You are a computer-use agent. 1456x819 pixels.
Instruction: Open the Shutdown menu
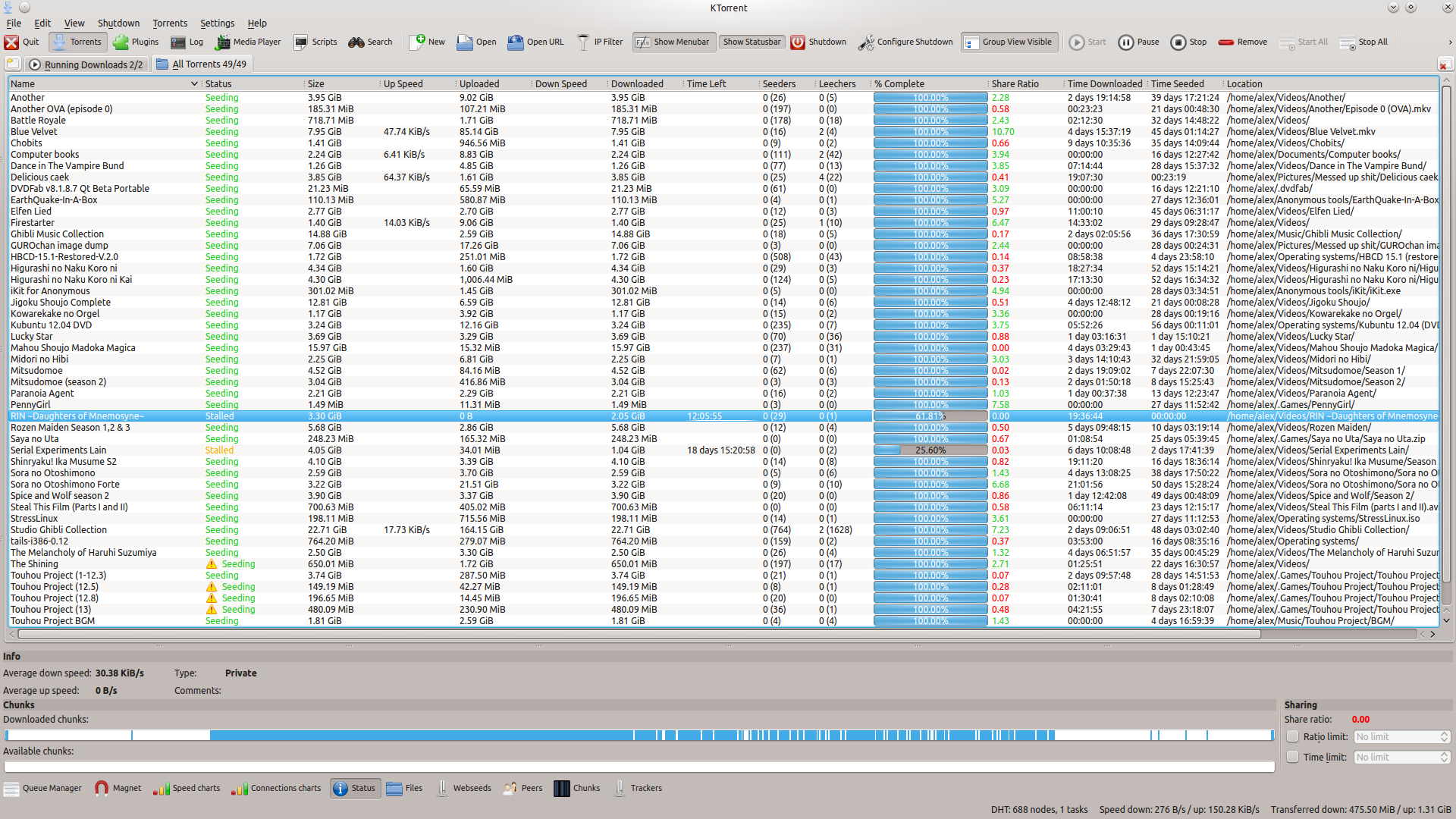118,24
